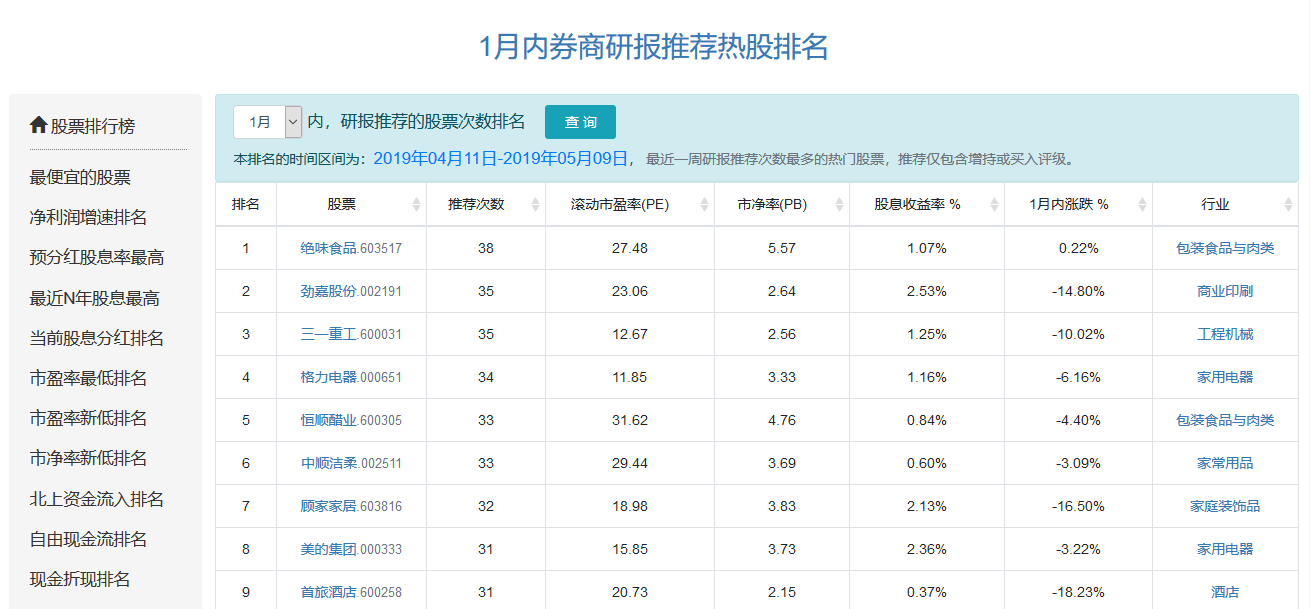Sort by 1月内涨跌 % column arrows
Viewport: 1310px width, 609px height.
point(1142,204)
